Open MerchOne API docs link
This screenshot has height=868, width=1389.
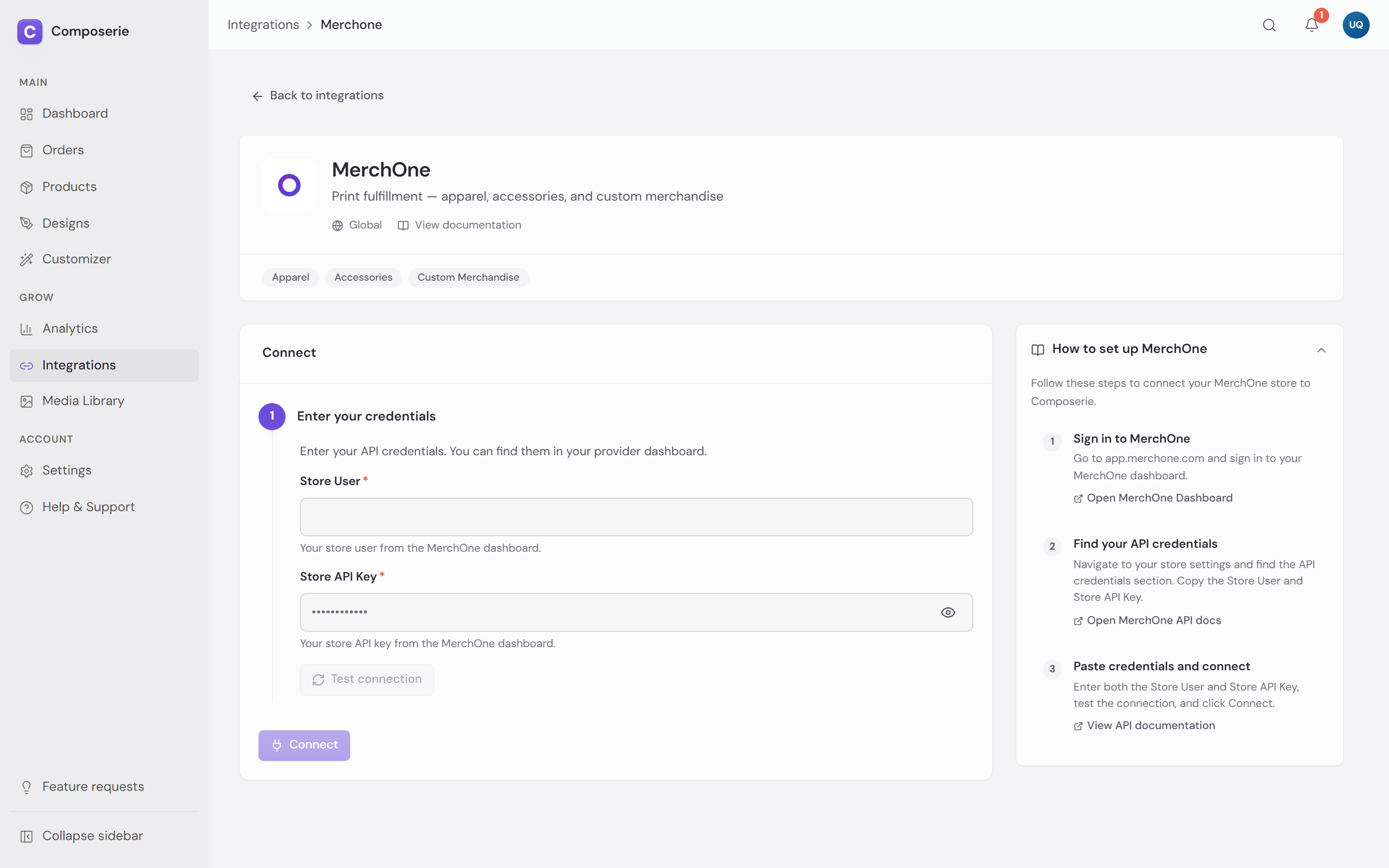point(1147,621)
